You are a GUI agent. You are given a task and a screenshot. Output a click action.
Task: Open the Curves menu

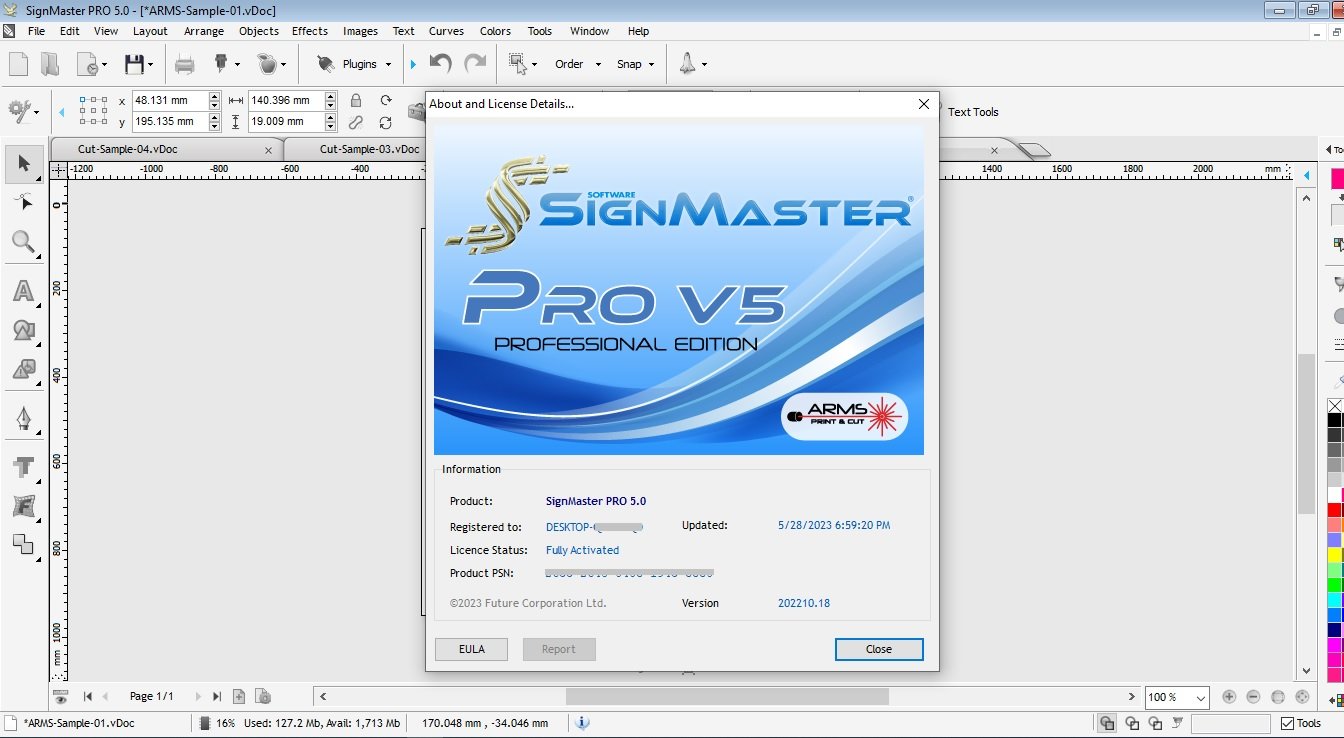pyautogui.click(x=446, y=31)
